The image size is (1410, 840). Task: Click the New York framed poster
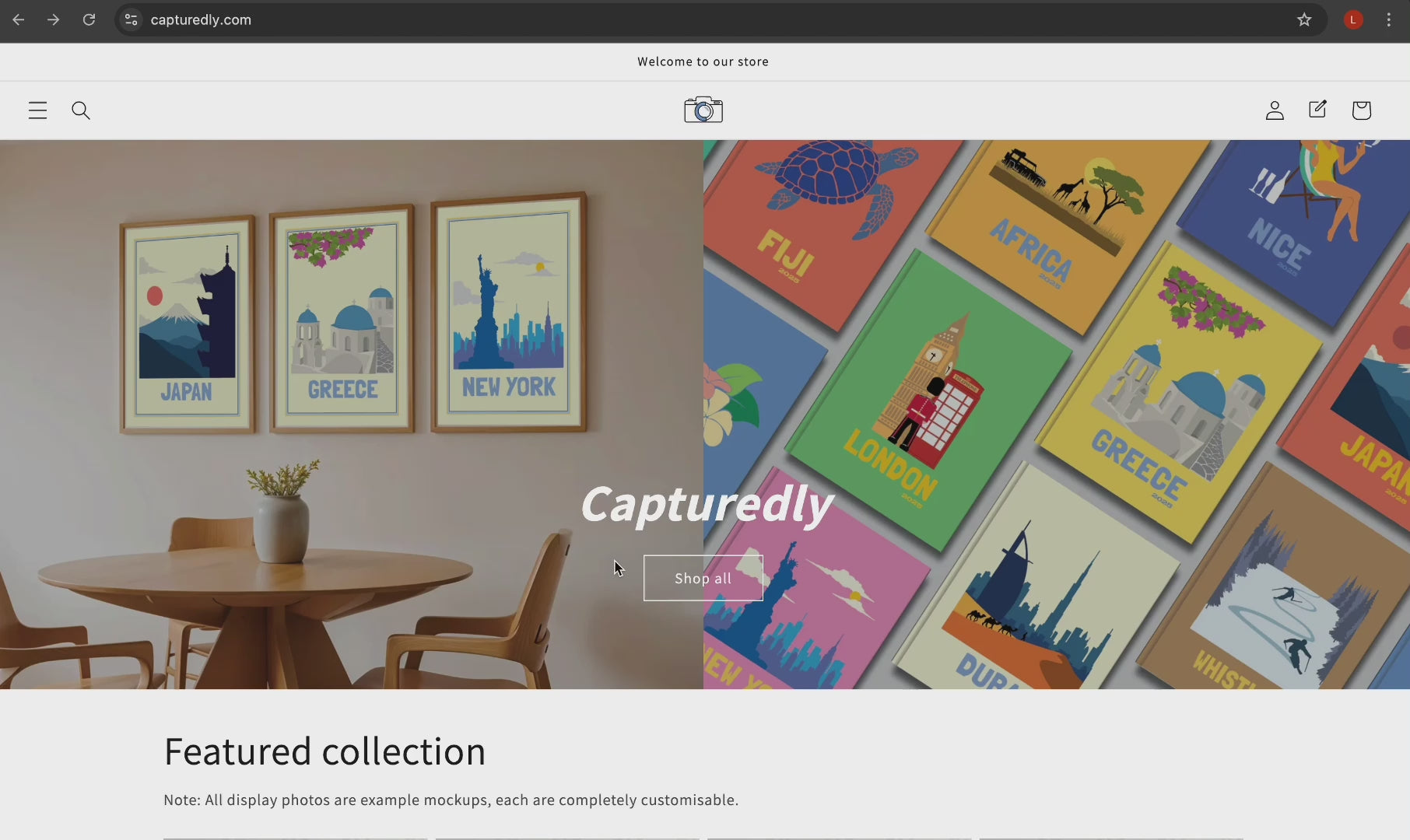coord(509,311)
